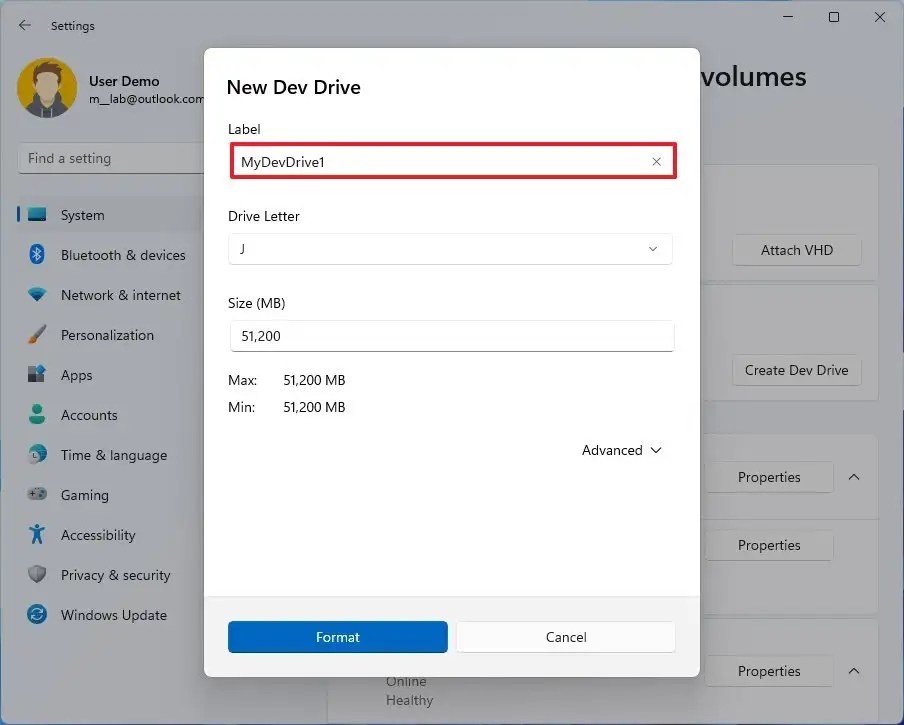Screen dimensions: 904x725
Task: Click the Find a setting search box
Action: pyautogui.click(x=110, y=158)
